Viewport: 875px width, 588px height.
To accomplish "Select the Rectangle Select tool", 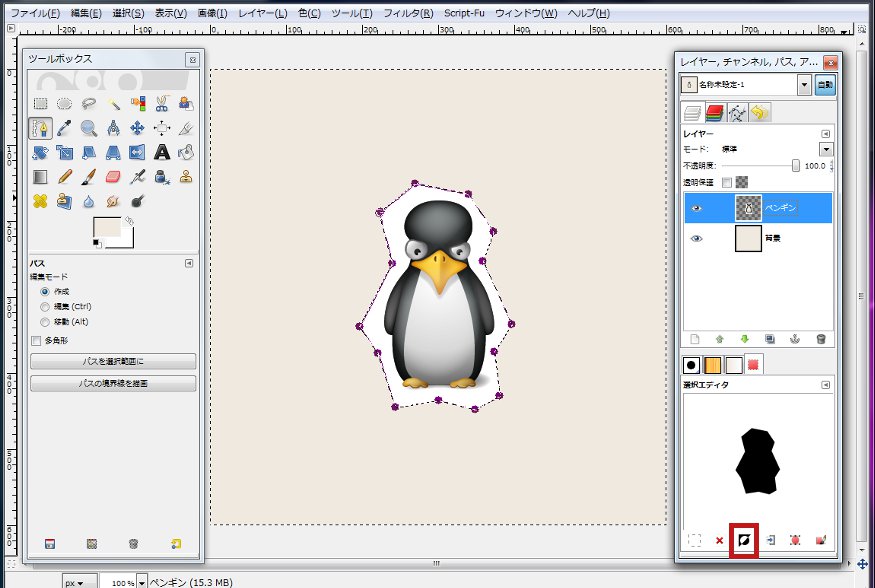I will [x=40, y=103].
